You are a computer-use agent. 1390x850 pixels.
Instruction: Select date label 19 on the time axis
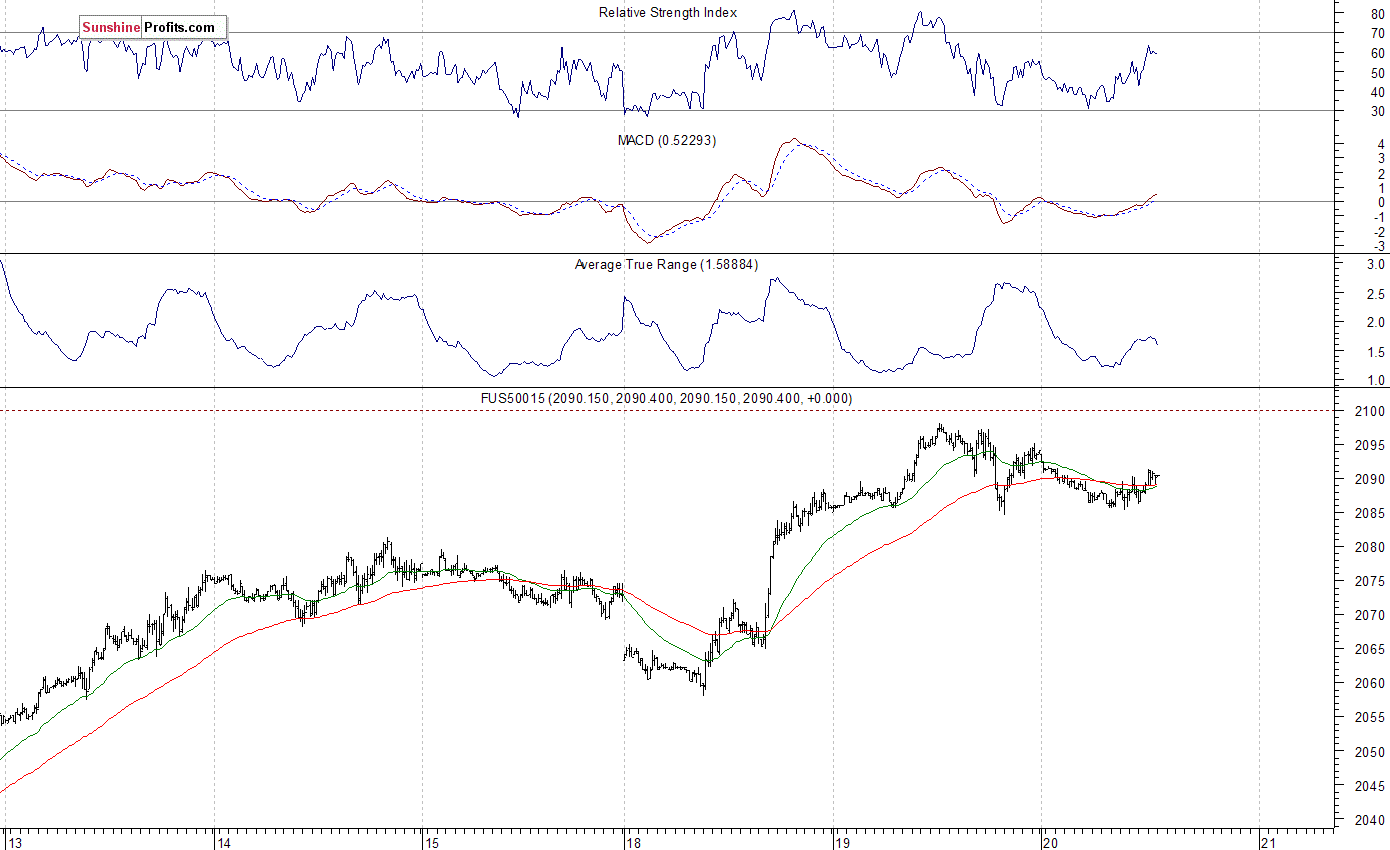(842, 842)
